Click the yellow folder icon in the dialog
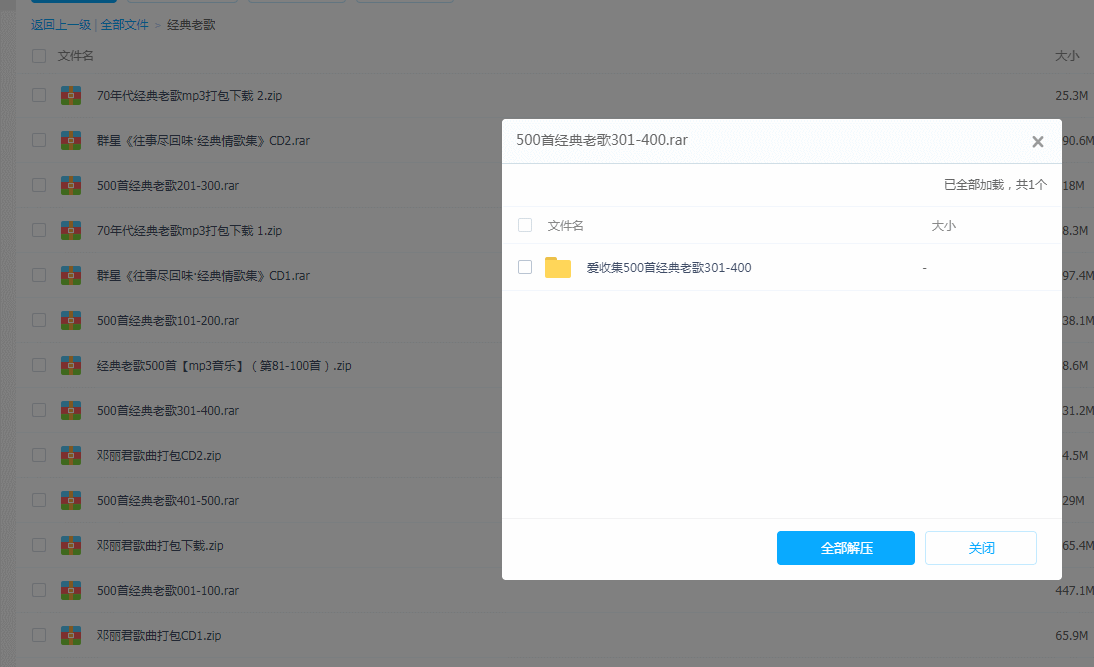Viewport: 1094px width, 667px height. click(x=557, y=267)
